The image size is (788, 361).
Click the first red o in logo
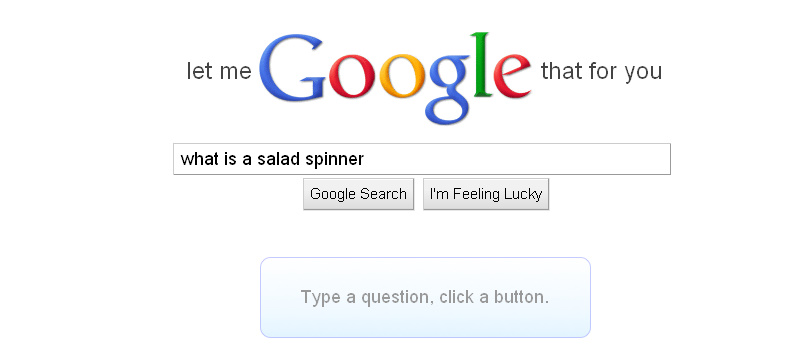pyautogui.click(x=352, y=76)
